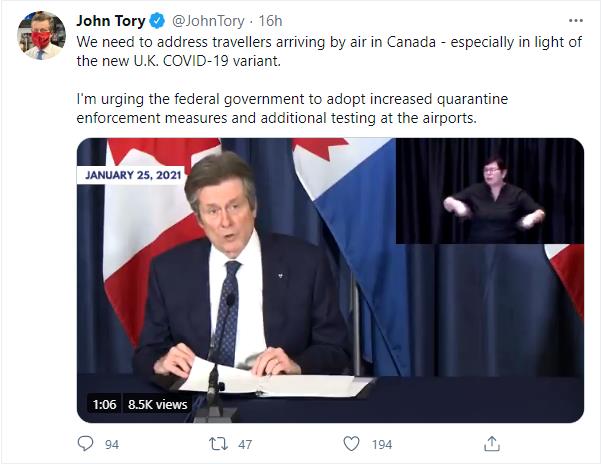Click the 194 likes count
Screen dimensions: 601x464
click(x=382, y=443)
